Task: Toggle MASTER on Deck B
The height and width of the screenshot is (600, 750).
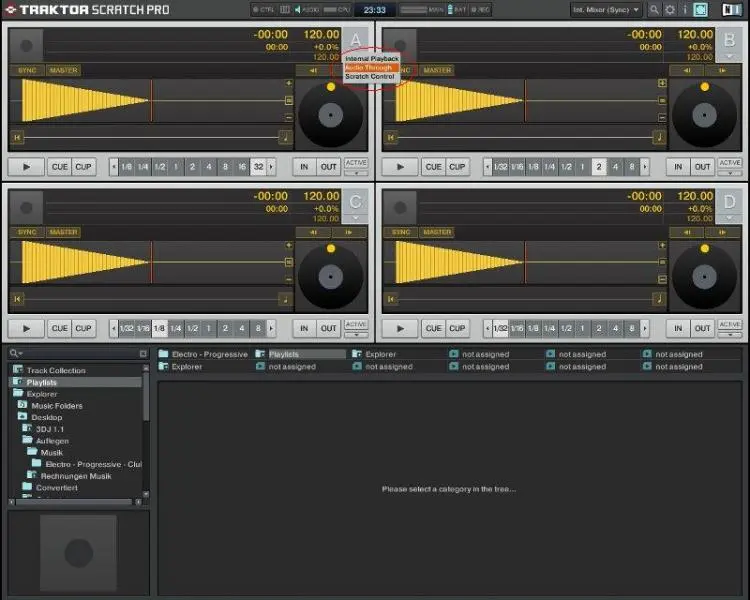Action: click(437, 70)
